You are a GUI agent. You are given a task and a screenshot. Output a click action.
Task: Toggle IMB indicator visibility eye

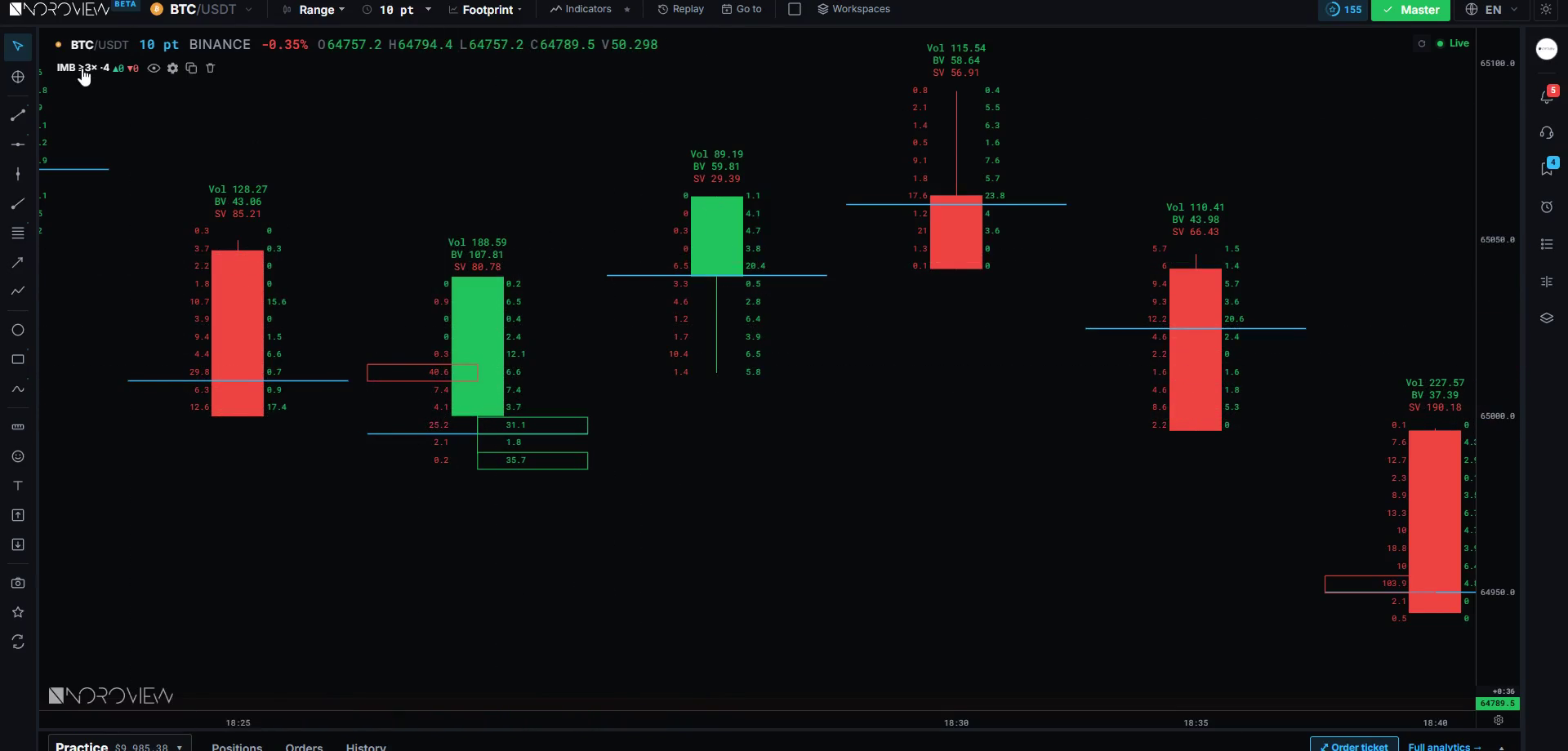click(x=154, y=69)
